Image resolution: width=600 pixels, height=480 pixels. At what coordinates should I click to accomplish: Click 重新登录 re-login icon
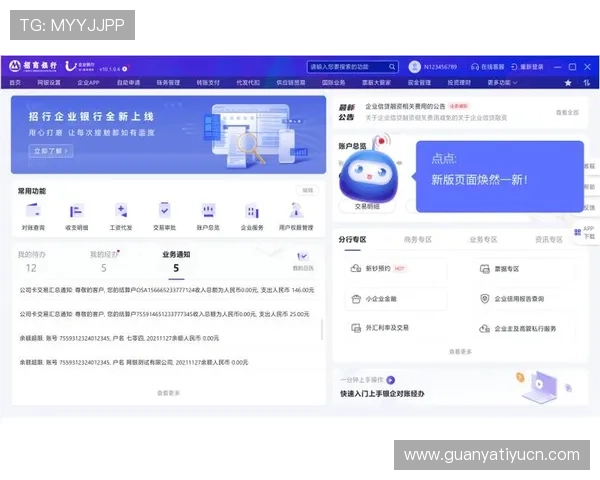527,67
